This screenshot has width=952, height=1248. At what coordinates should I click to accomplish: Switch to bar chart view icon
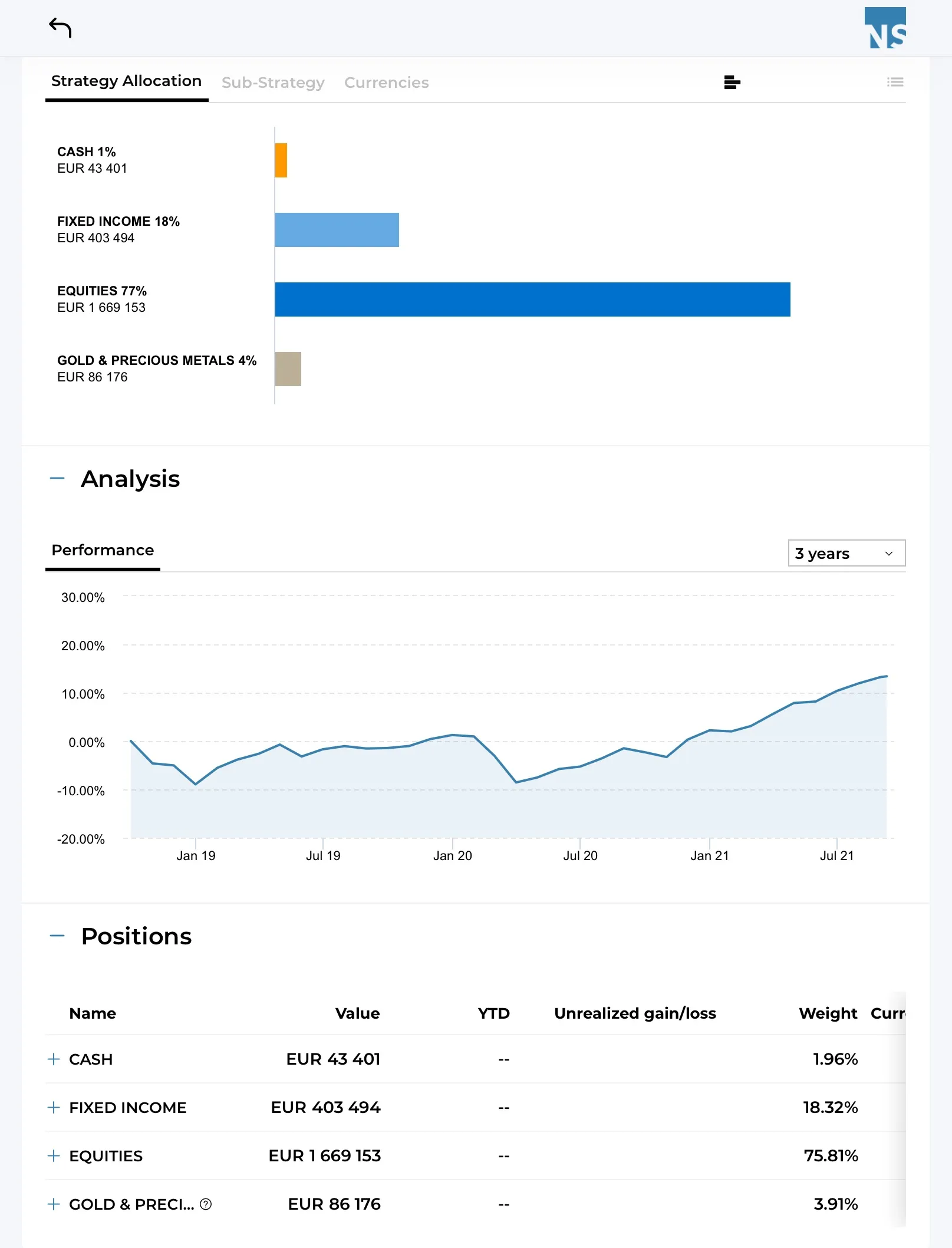tap(732, 83)
